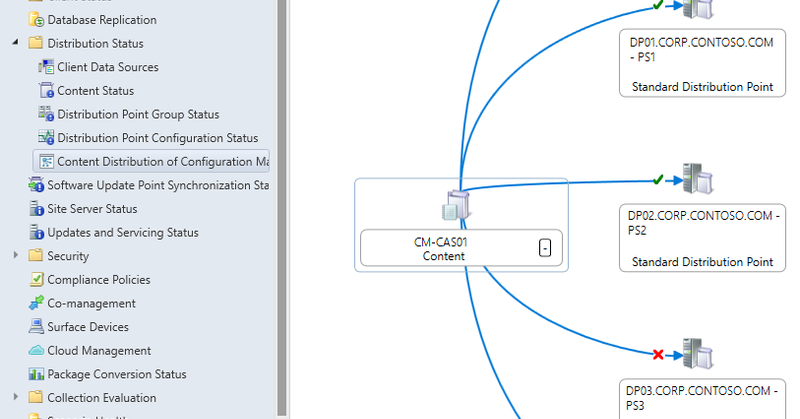Open Co-management node
Screen dimensions: 800x419
[x=91, y=303]
